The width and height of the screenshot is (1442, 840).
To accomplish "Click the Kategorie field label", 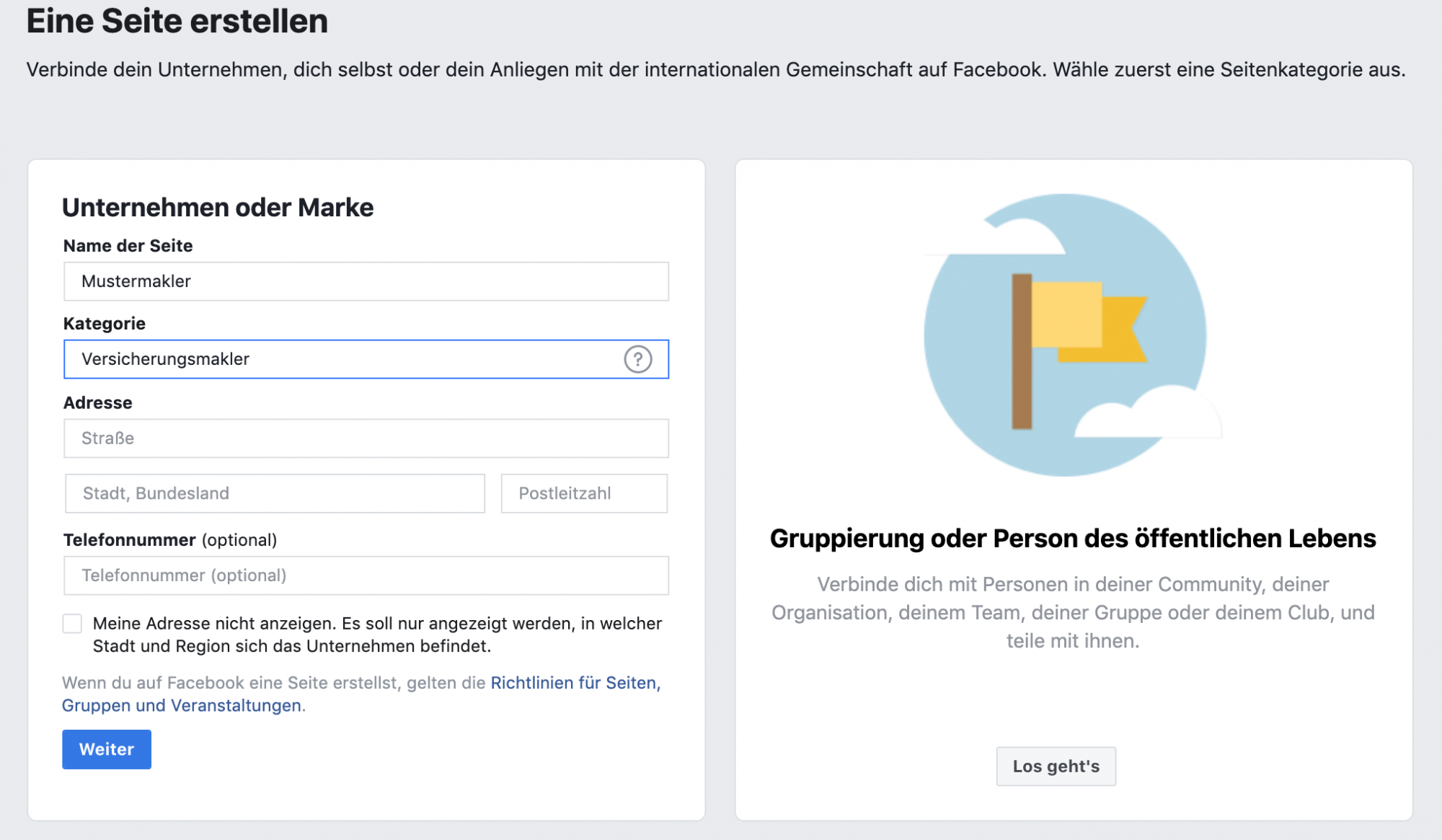I will [105, 324].
